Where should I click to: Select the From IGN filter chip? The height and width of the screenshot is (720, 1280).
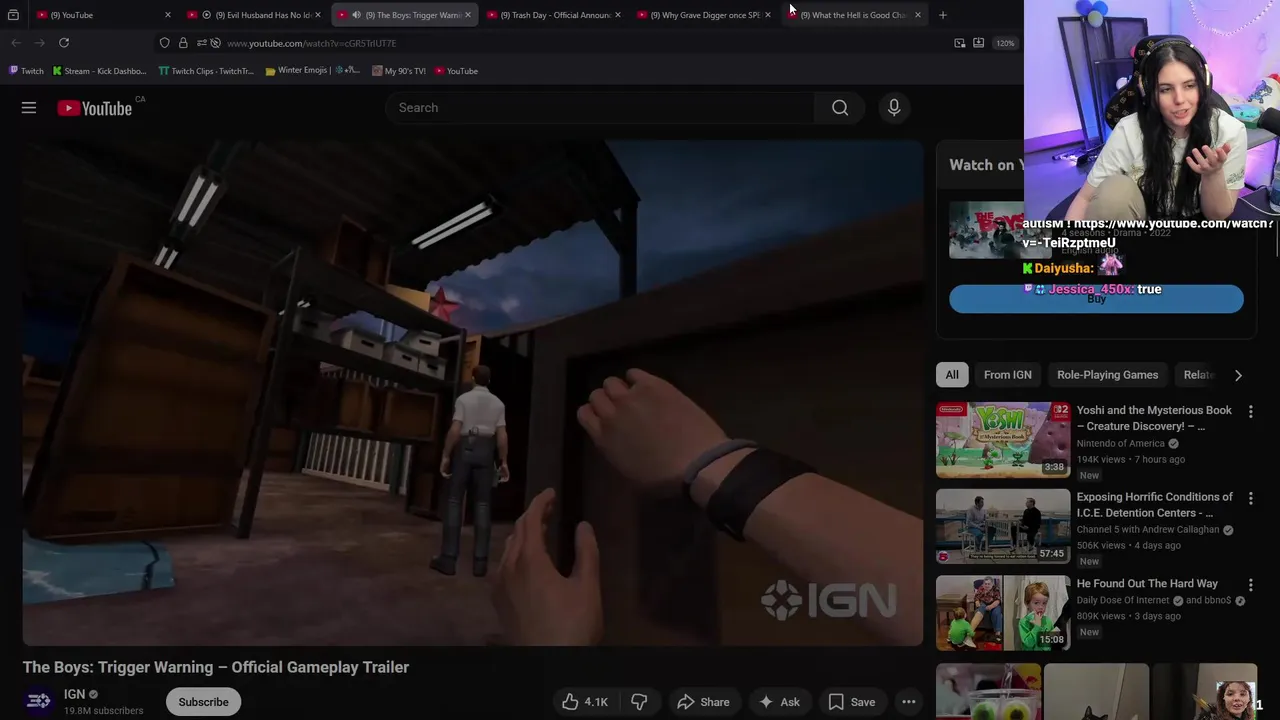(1007, 375)
